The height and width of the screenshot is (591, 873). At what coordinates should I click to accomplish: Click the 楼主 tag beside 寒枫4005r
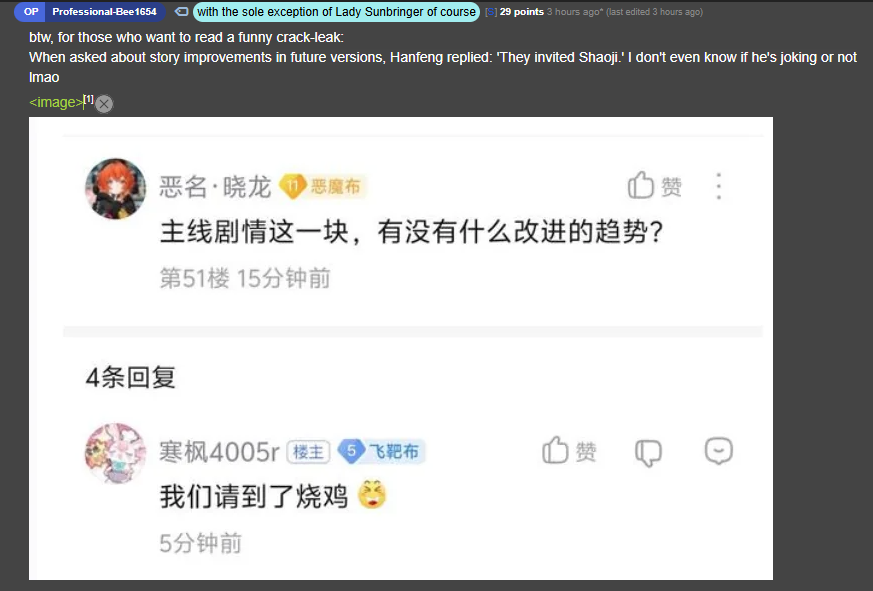point(308,452)
